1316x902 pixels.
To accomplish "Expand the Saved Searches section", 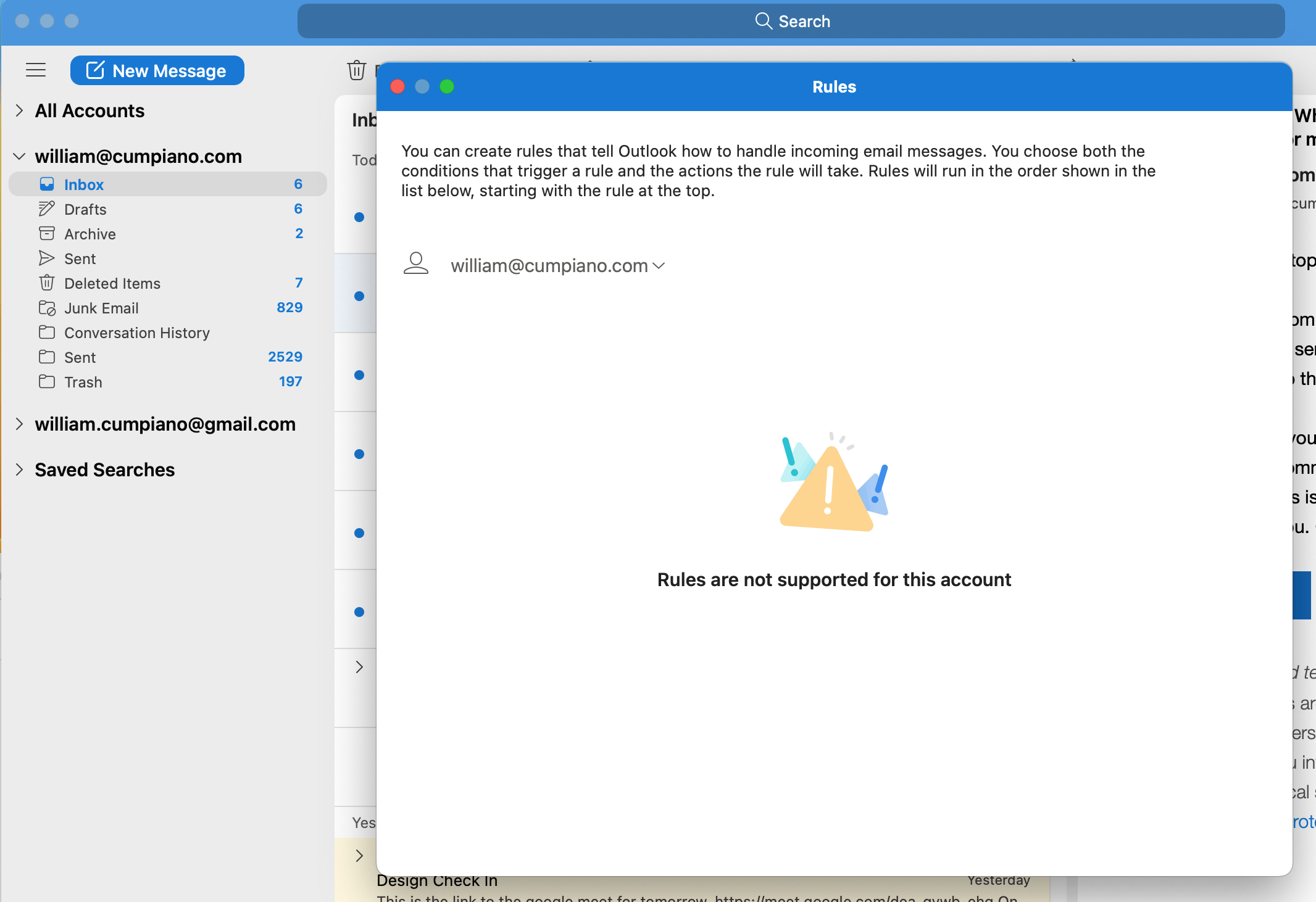I will click(x=19, y=470).
